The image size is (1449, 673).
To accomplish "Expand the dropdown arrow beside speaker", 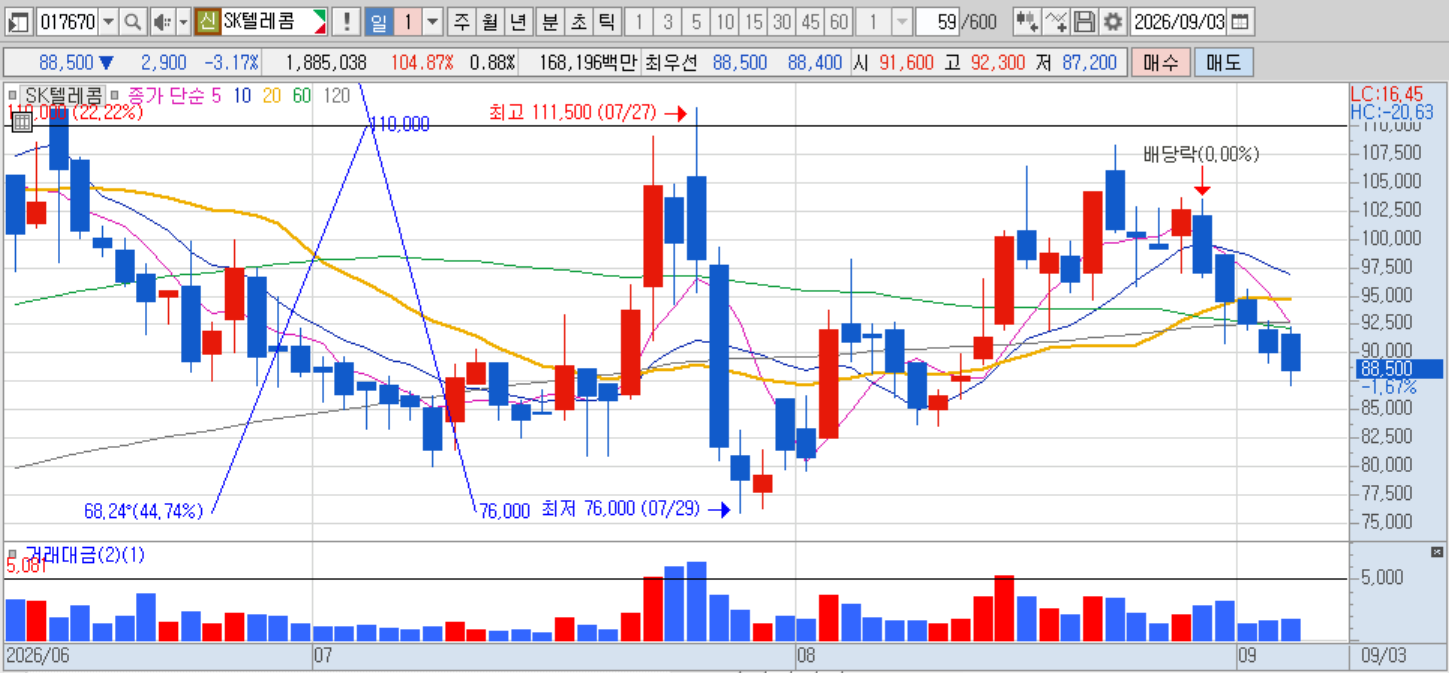I will 183,21.
